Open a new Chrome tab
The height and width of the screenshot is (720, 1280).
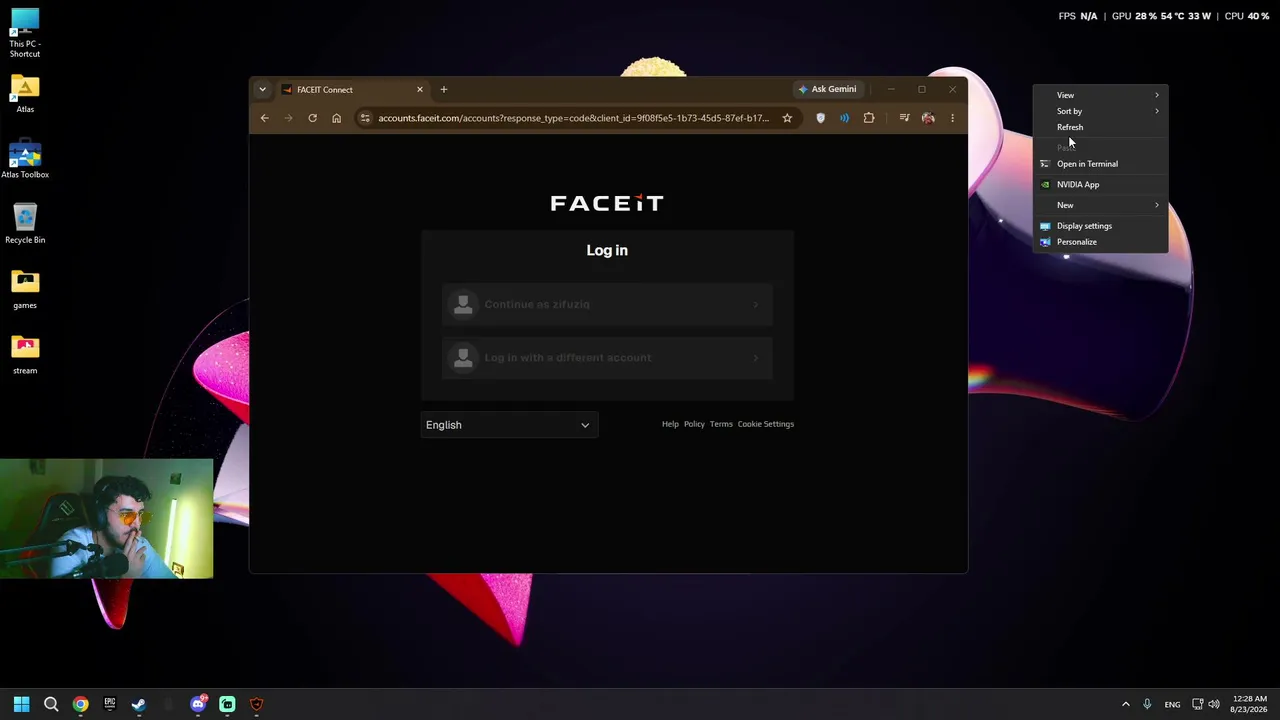444,89
